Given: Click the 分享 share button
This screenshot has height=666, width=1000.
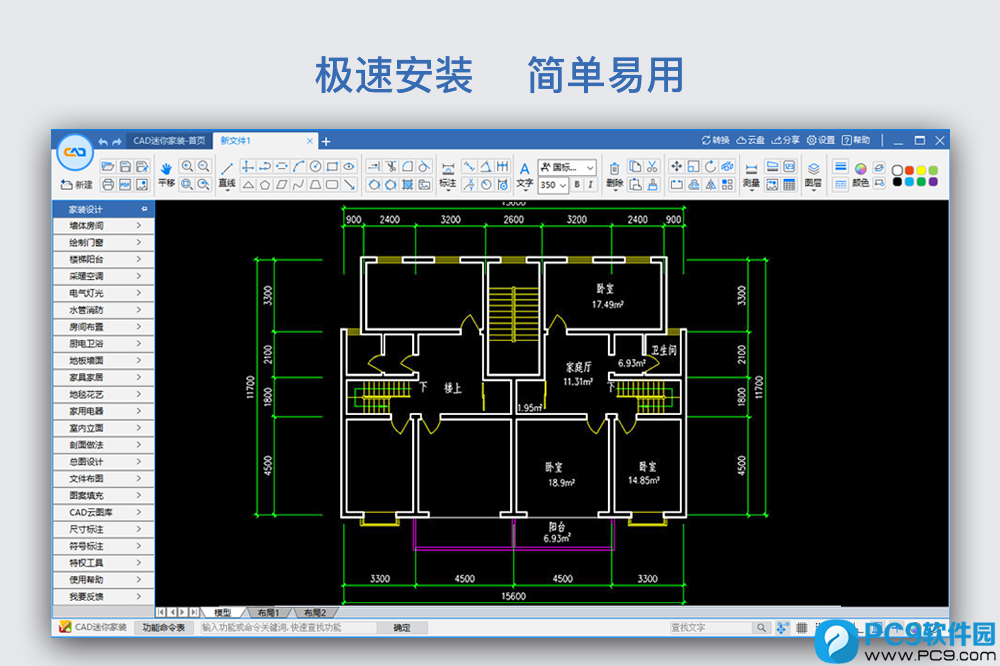Looking at the screenshot, I should click(x=785, y=140).
